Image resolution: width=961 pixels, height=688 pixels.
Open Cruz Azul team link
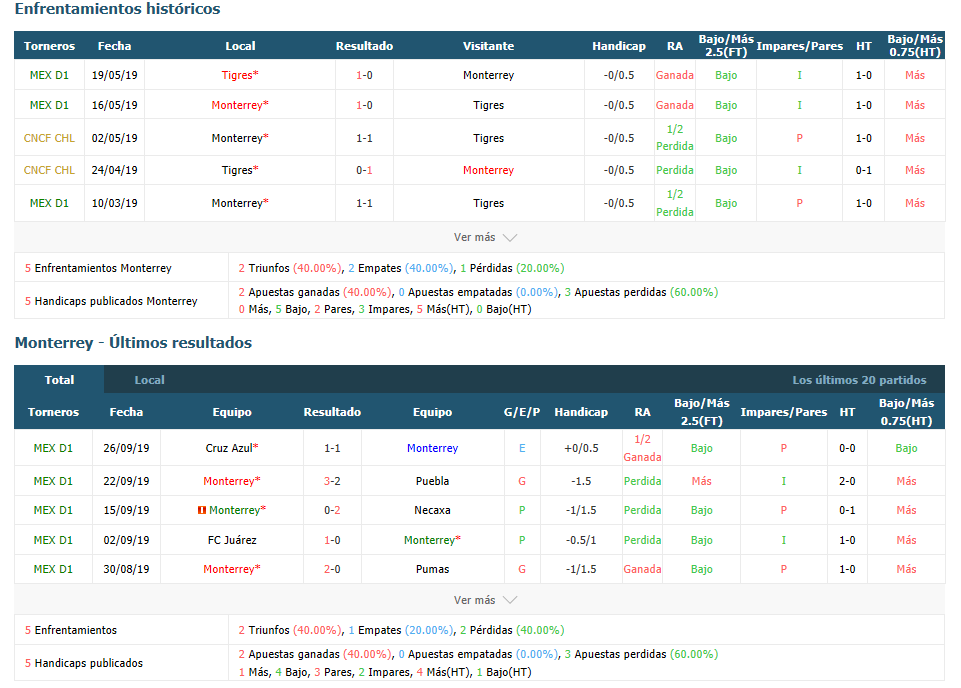point(232,448)
